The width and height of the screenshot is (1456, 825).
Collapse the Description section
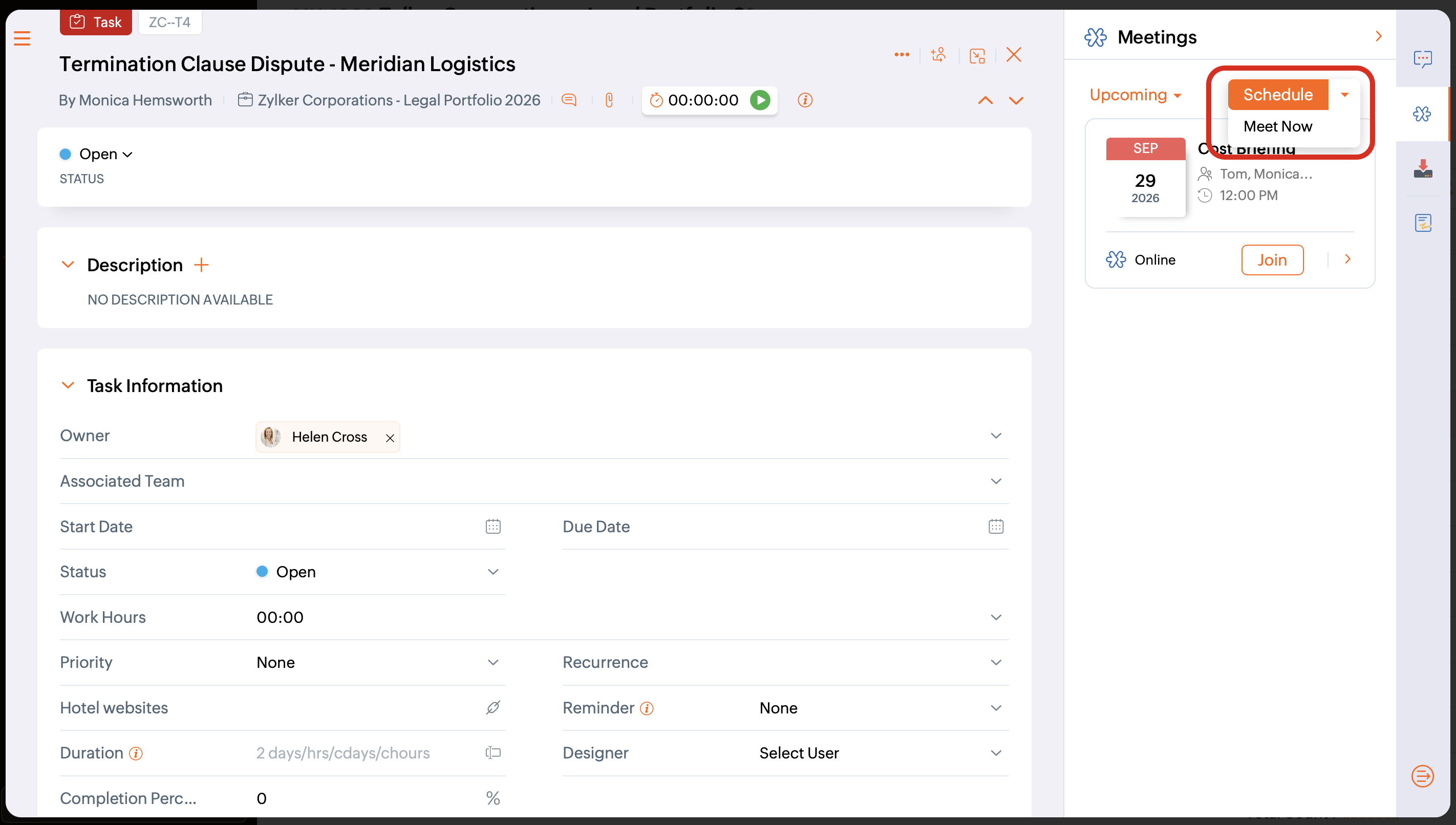pos(68,265)
